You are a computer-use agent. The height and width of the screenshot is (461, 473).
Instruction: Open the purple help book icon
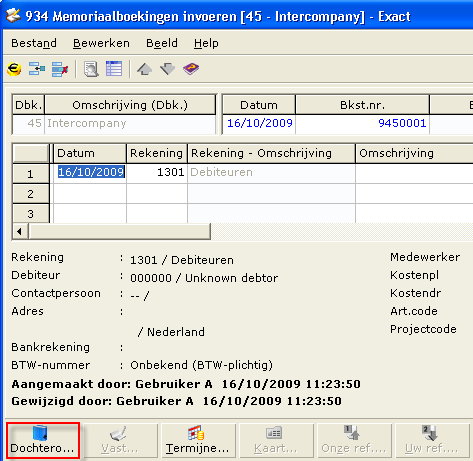pyautogui.click(x=191, y=69)
